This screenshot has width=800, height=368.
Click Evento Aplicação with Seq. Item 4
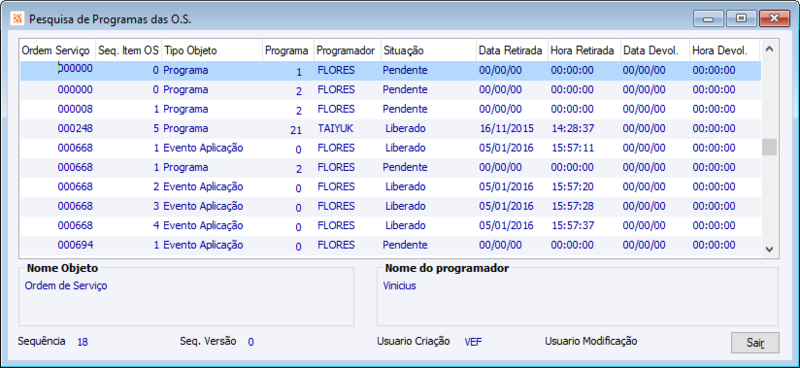click(203, 226)
